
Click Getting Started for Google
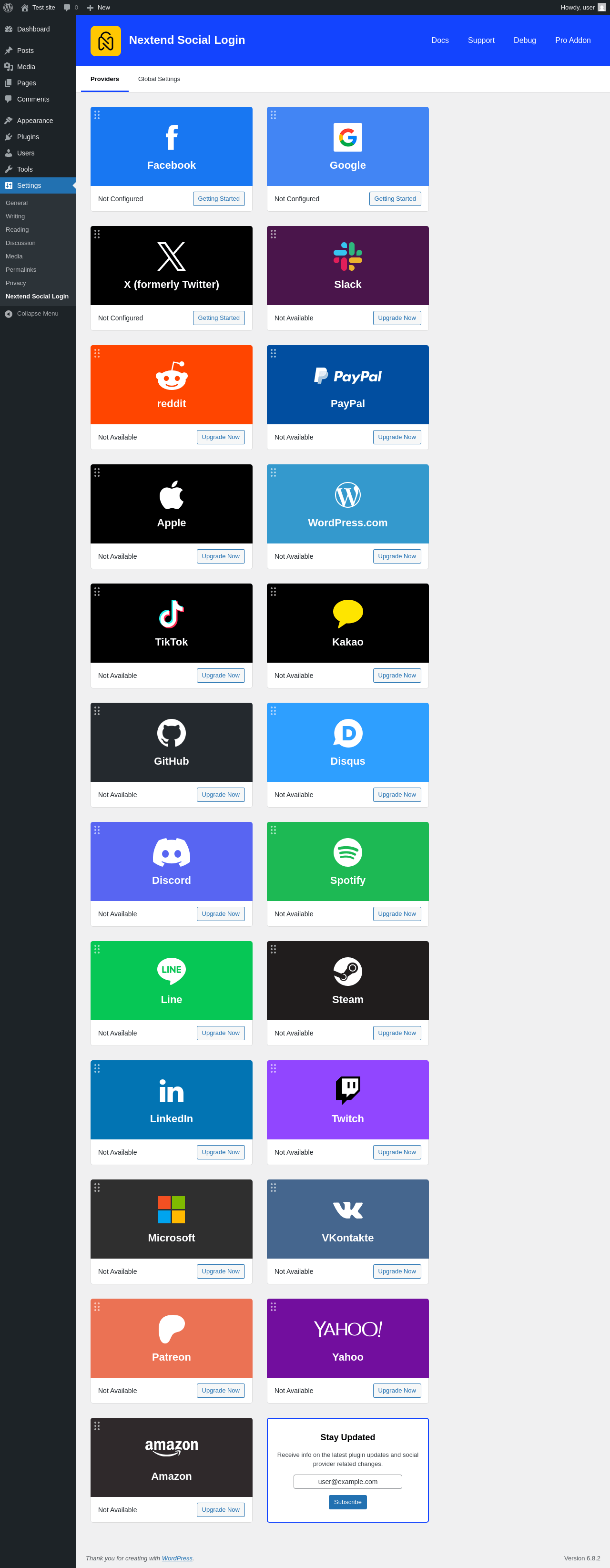click(395, 198)
